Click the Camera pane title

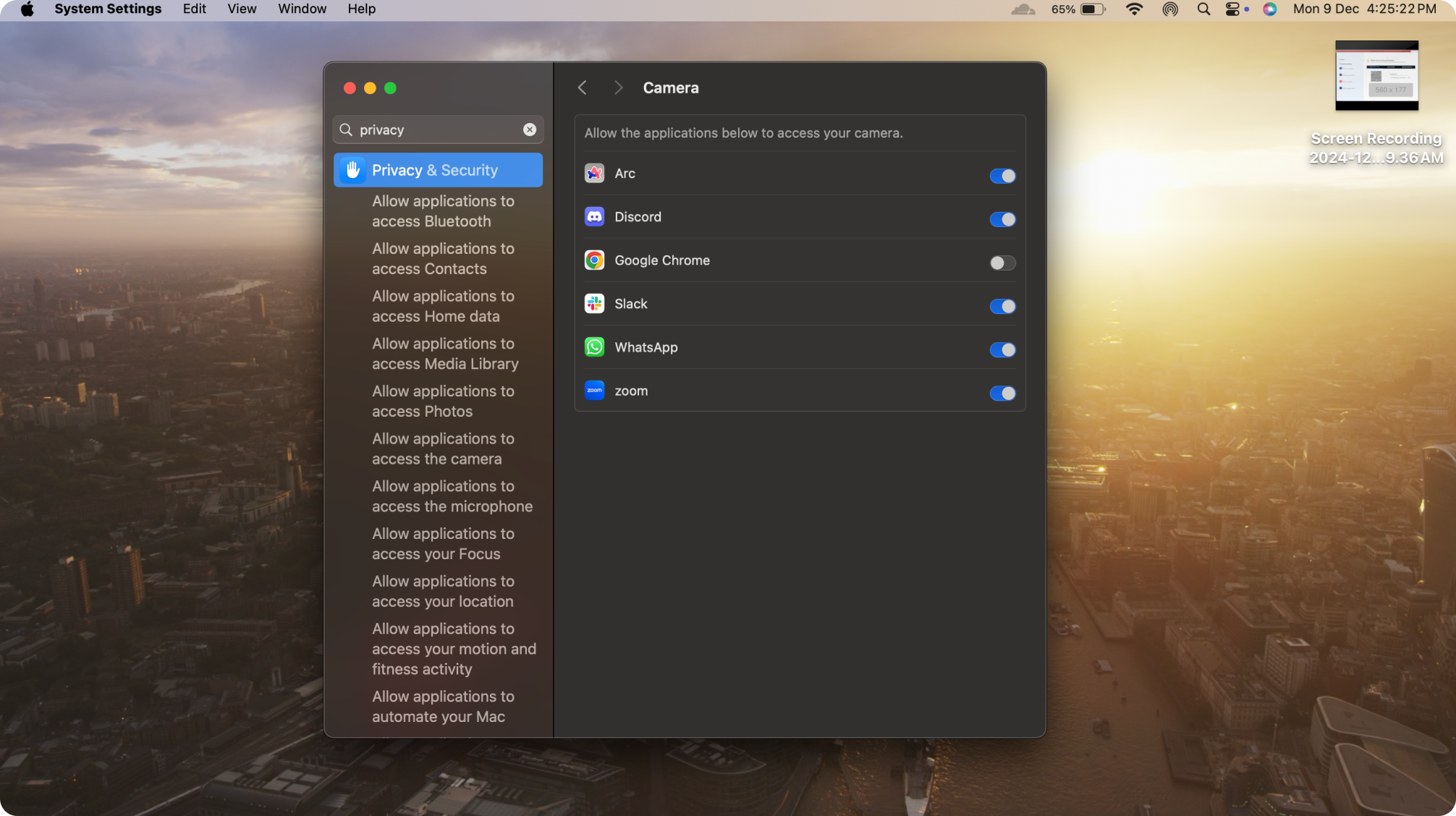click(x=670, y=88)
